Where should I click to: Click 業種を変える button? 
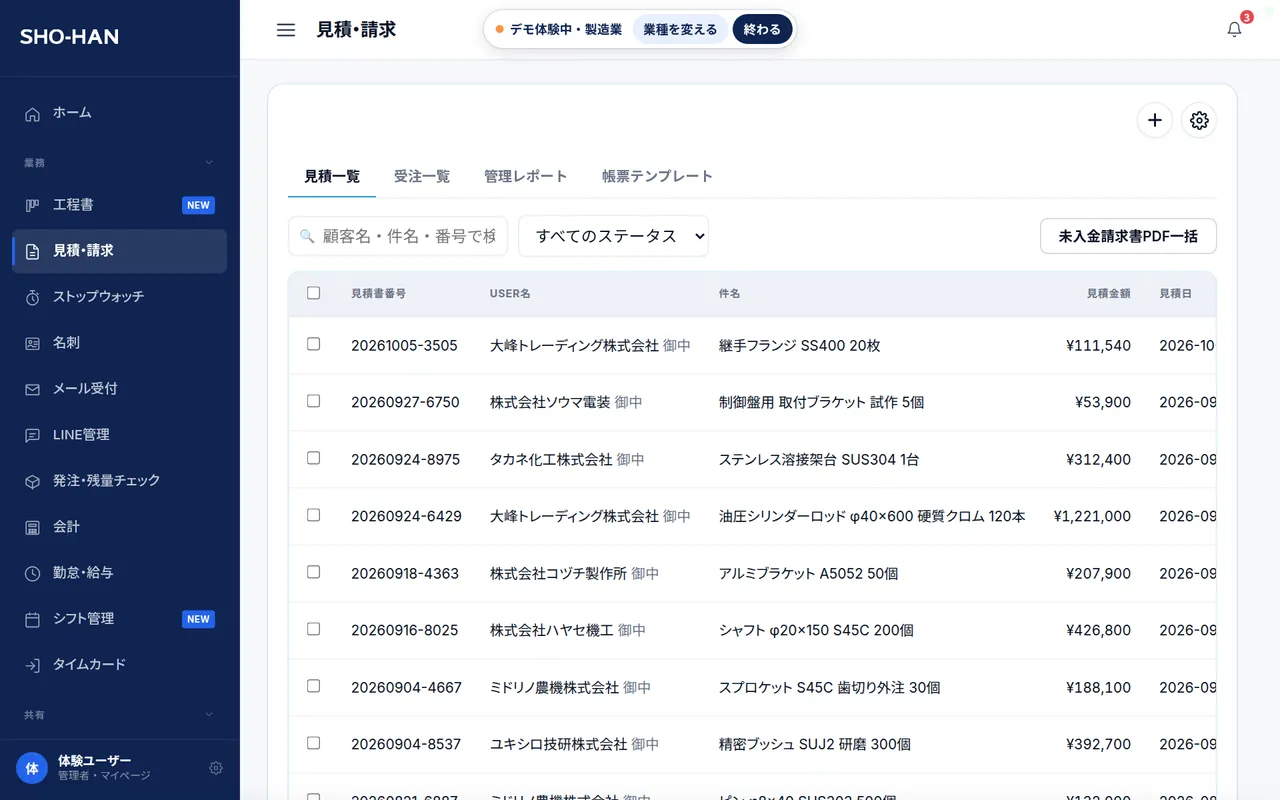click(x=681, y=29)
